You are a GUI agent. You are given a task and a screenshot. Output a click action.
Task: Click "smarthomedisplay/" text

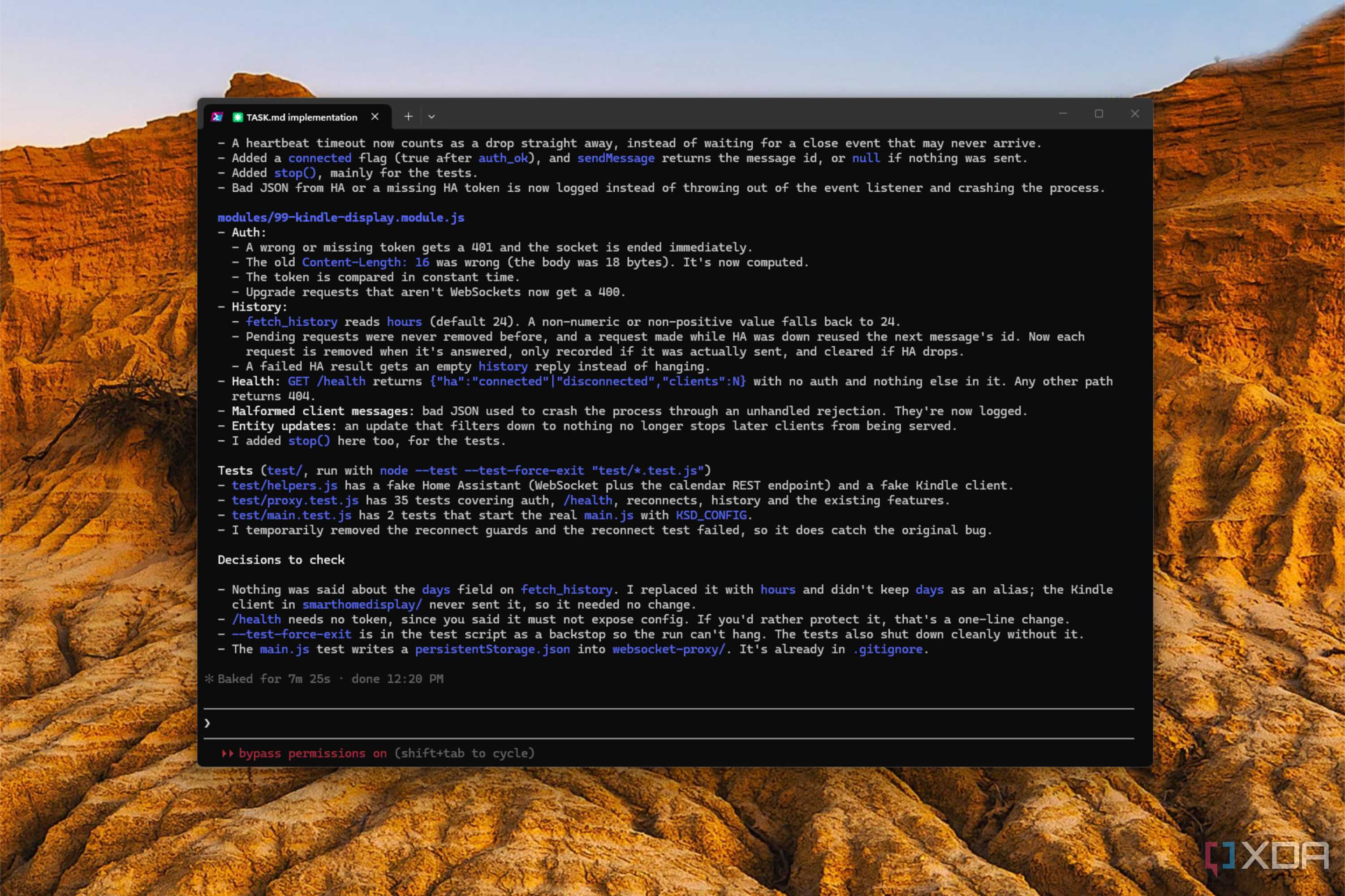tap(362, 604)
